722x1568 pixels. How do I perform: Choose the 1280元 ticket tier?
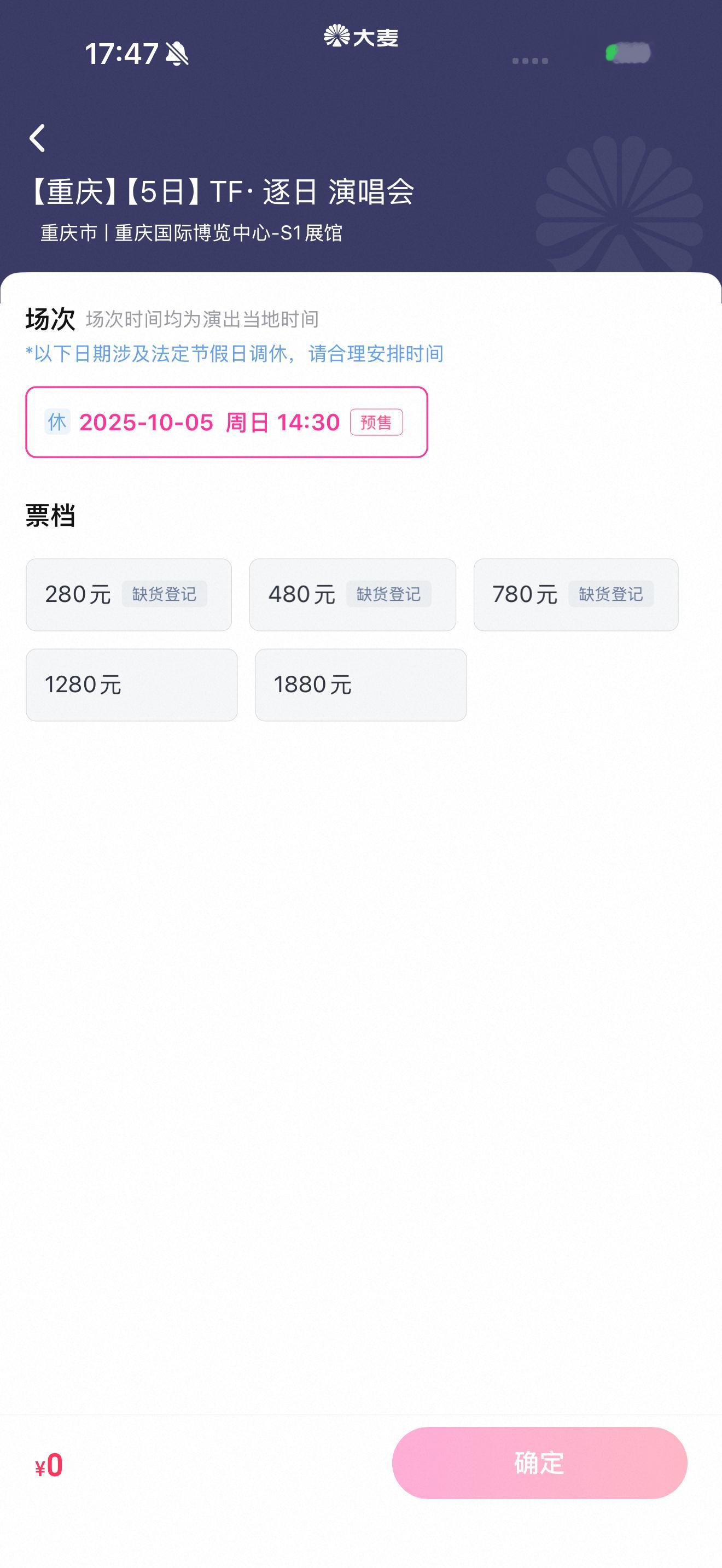pos(131,685)
